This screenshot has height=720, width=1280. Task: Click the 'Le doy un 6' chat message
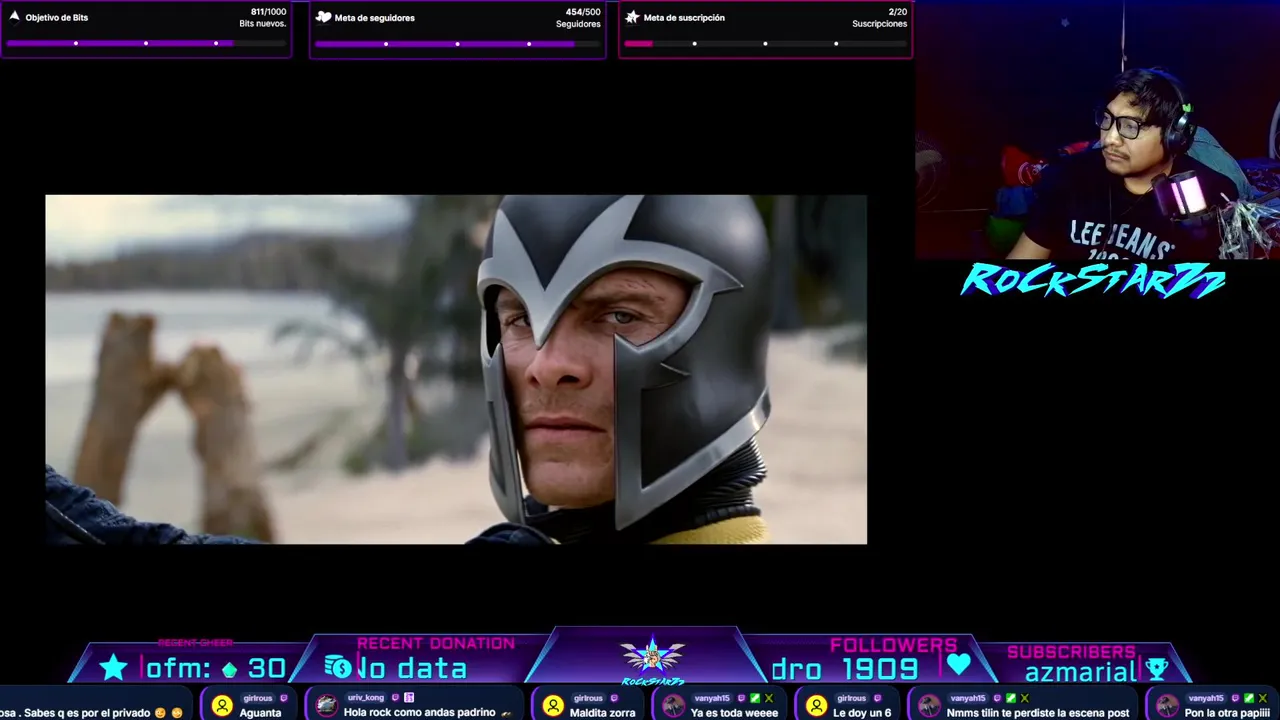click(x=862, y=713)
